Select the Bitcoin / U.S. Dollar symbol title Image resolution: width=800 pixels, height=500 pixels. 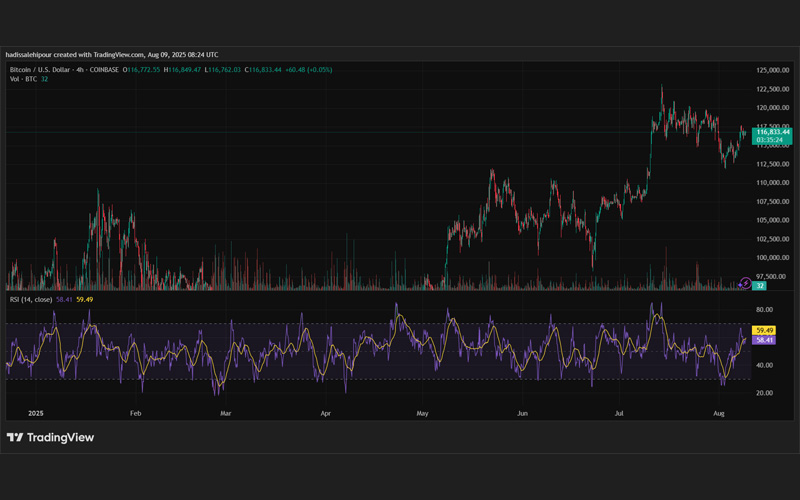tap(39, 70)
